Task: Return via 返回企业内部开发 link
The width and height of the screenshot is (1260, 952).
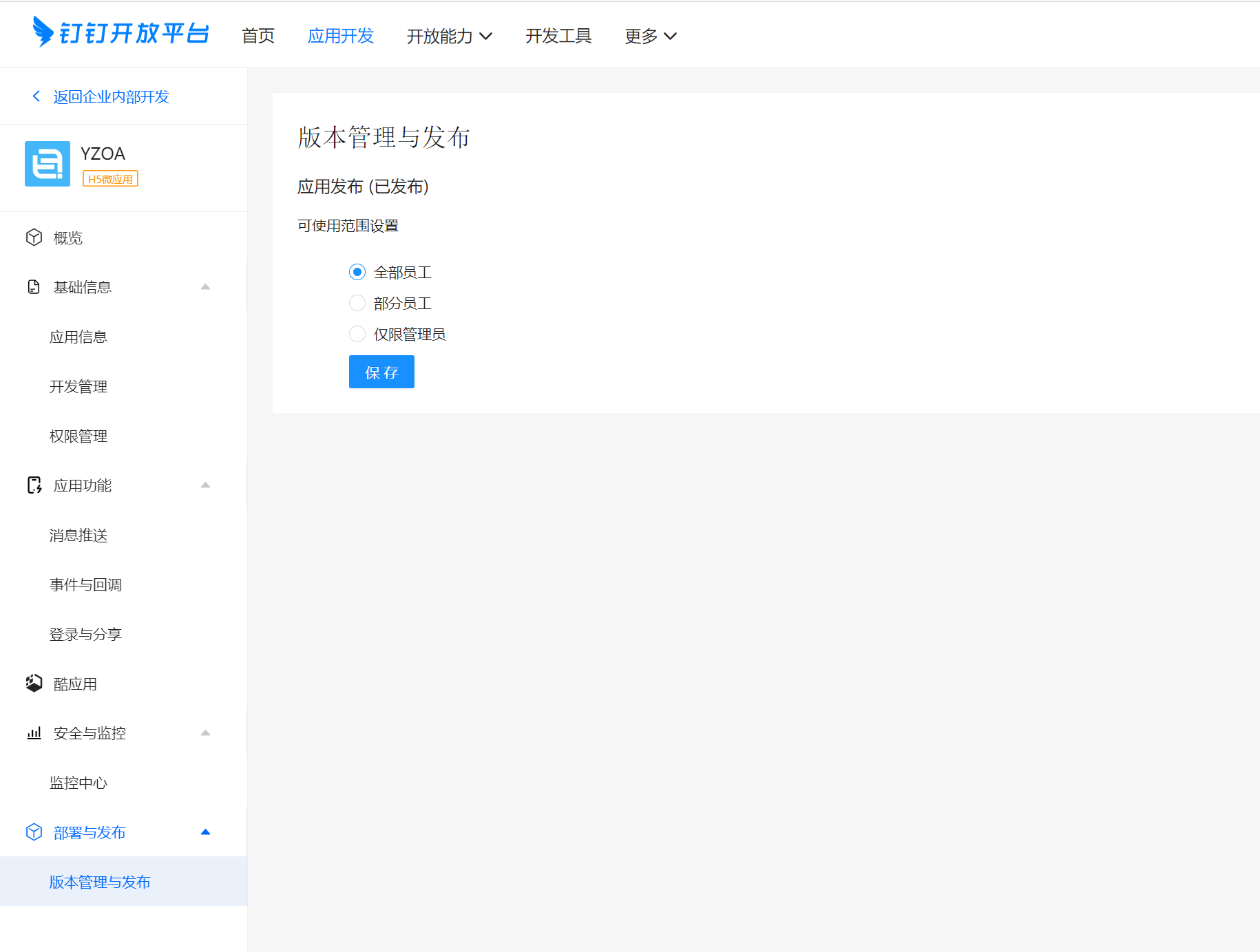Action: (110, 97)
